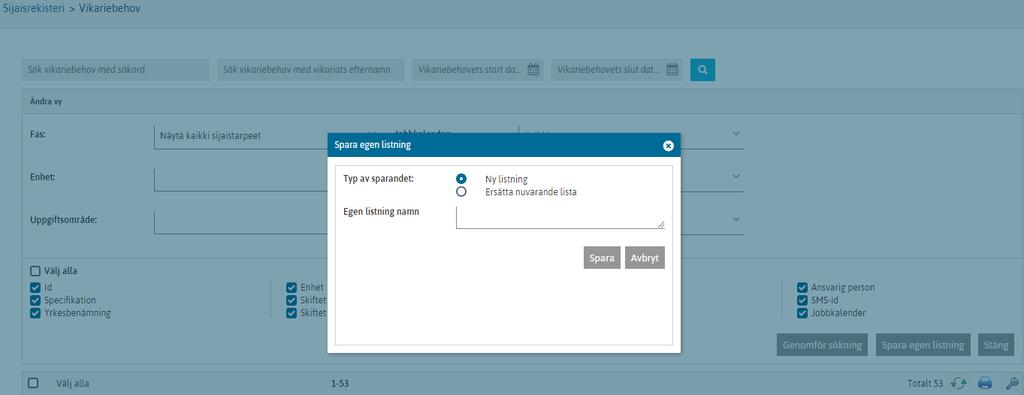This screenshot has height=395, width=1024.
Task: Expand the Jobbkalender dropdown chevron
Action: click(x=736, y=133)
